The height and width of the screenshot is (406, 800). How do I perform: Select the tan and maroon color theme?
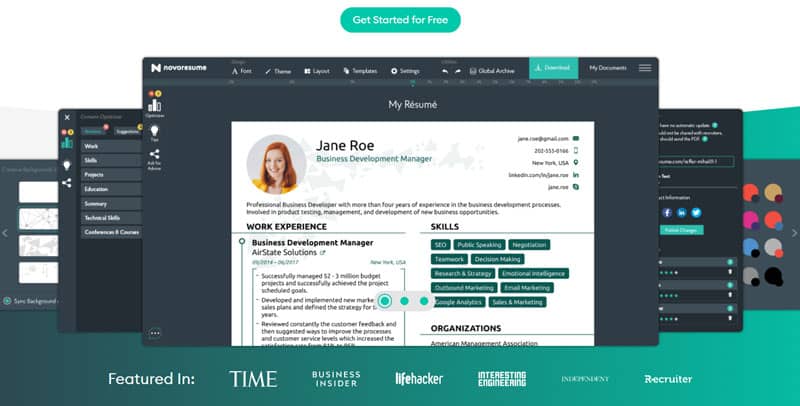point(773,193)
